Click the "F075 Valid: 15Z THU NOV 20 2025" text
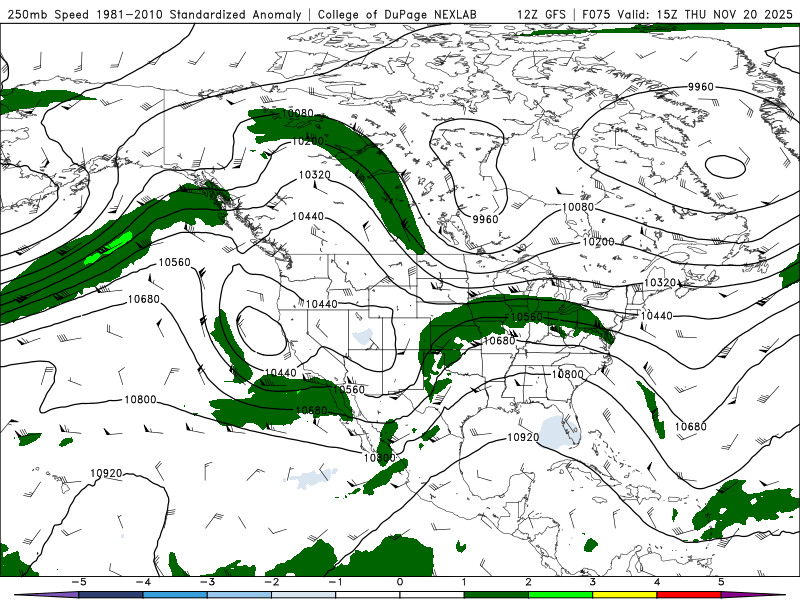 (687, 14)
